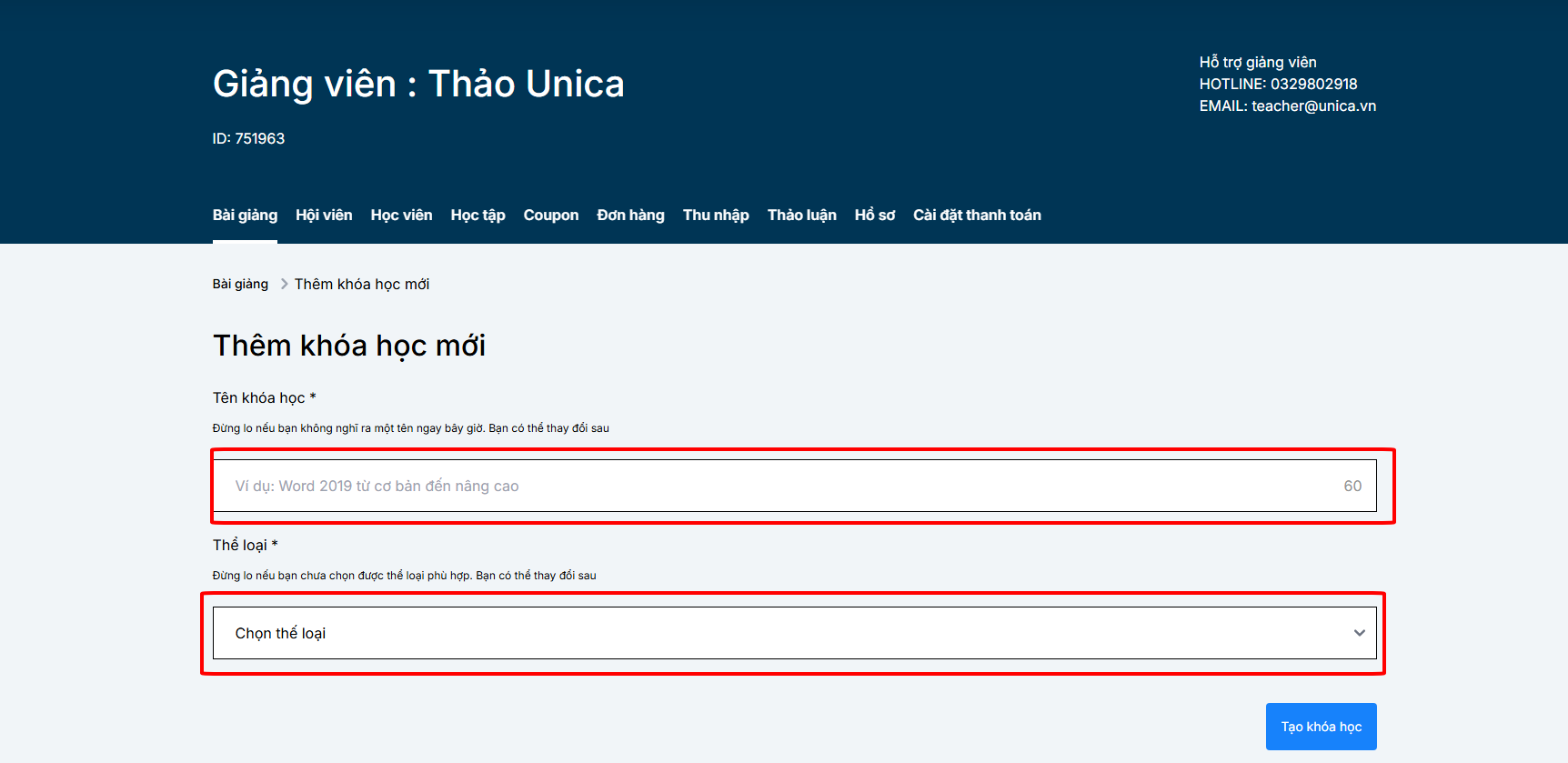Switch to the Thảo luận tab

[x=801, y=216]
